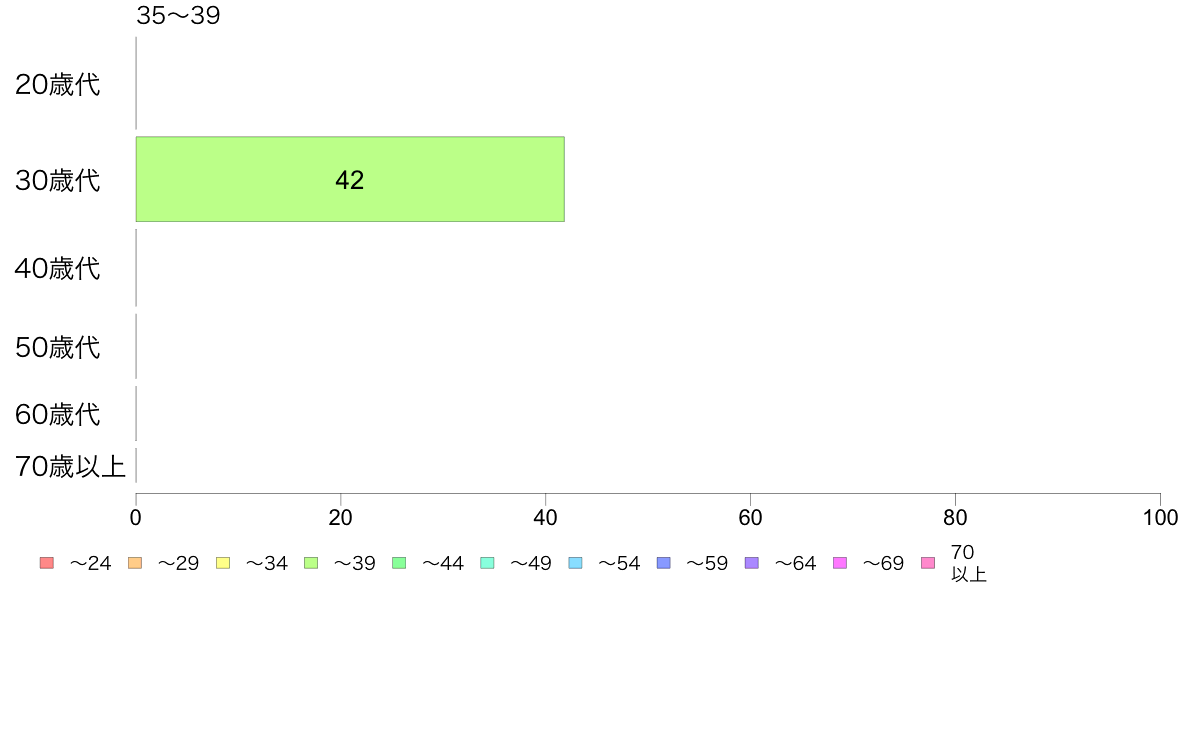Click the 60歳代 axis label
1188x736 pixels.
pyautogui.click(x=58, y=415)
